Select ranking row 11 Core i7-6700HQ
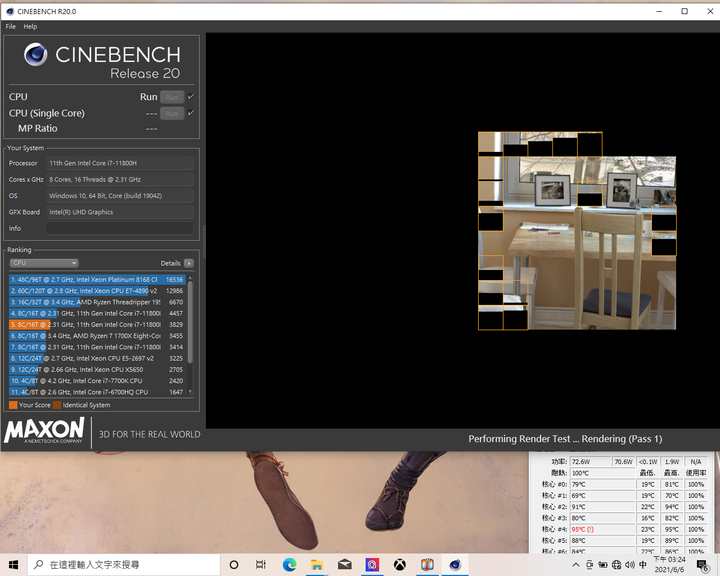720x576 pixels. point(97,392)
